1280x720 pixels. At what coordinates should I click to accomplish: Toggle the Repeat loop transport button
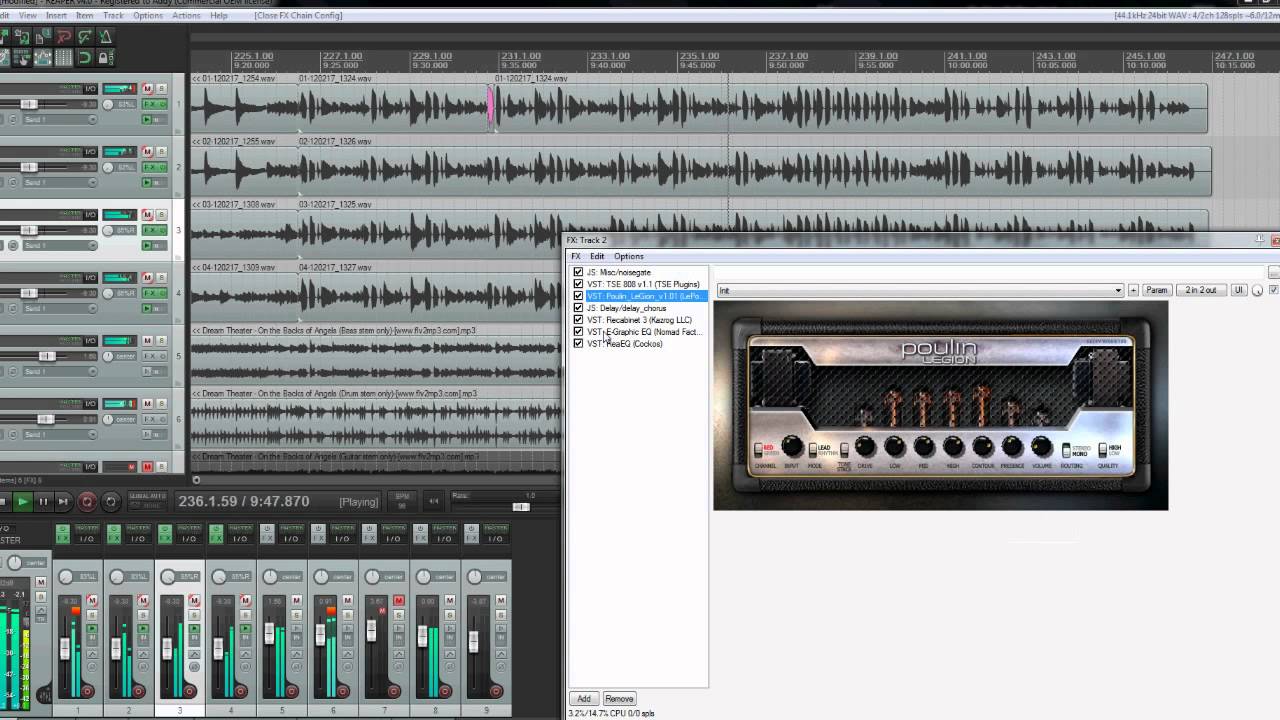111,502
